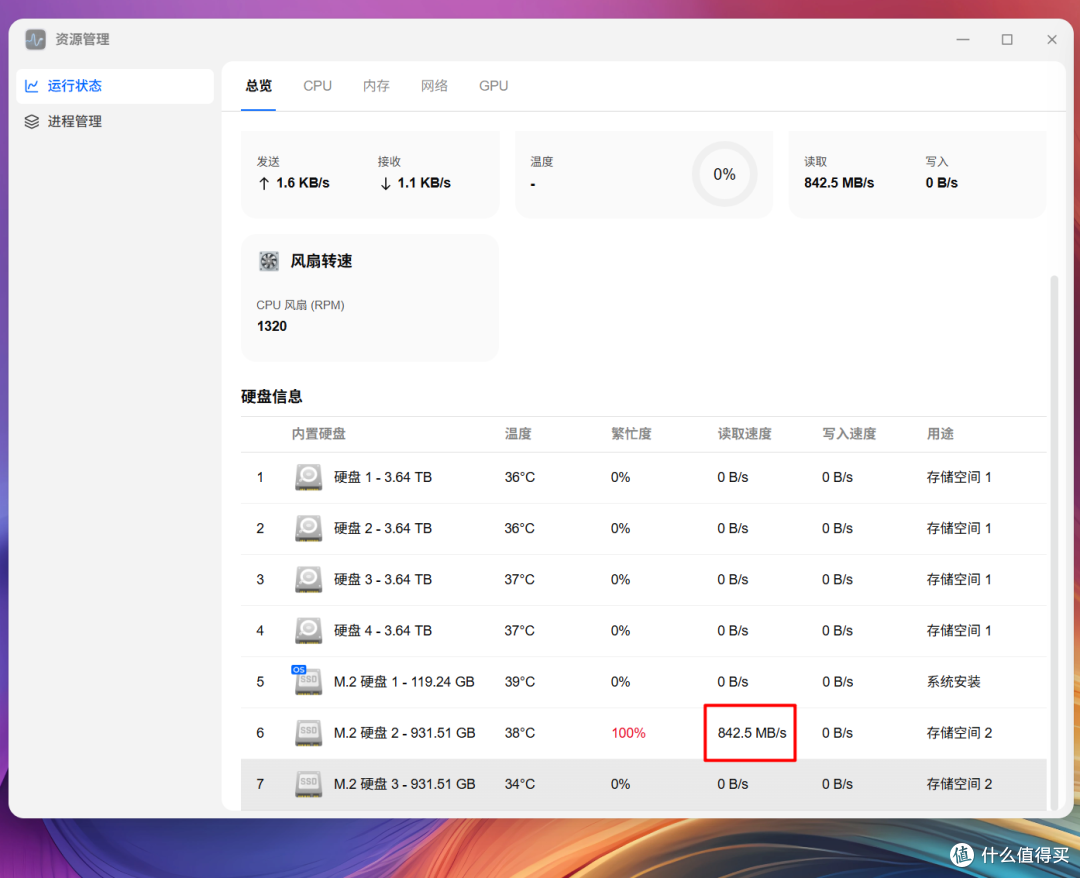Open 进程管理 in the sidebar
Viewport: 1080px width, 878px height.
[114, 122]
